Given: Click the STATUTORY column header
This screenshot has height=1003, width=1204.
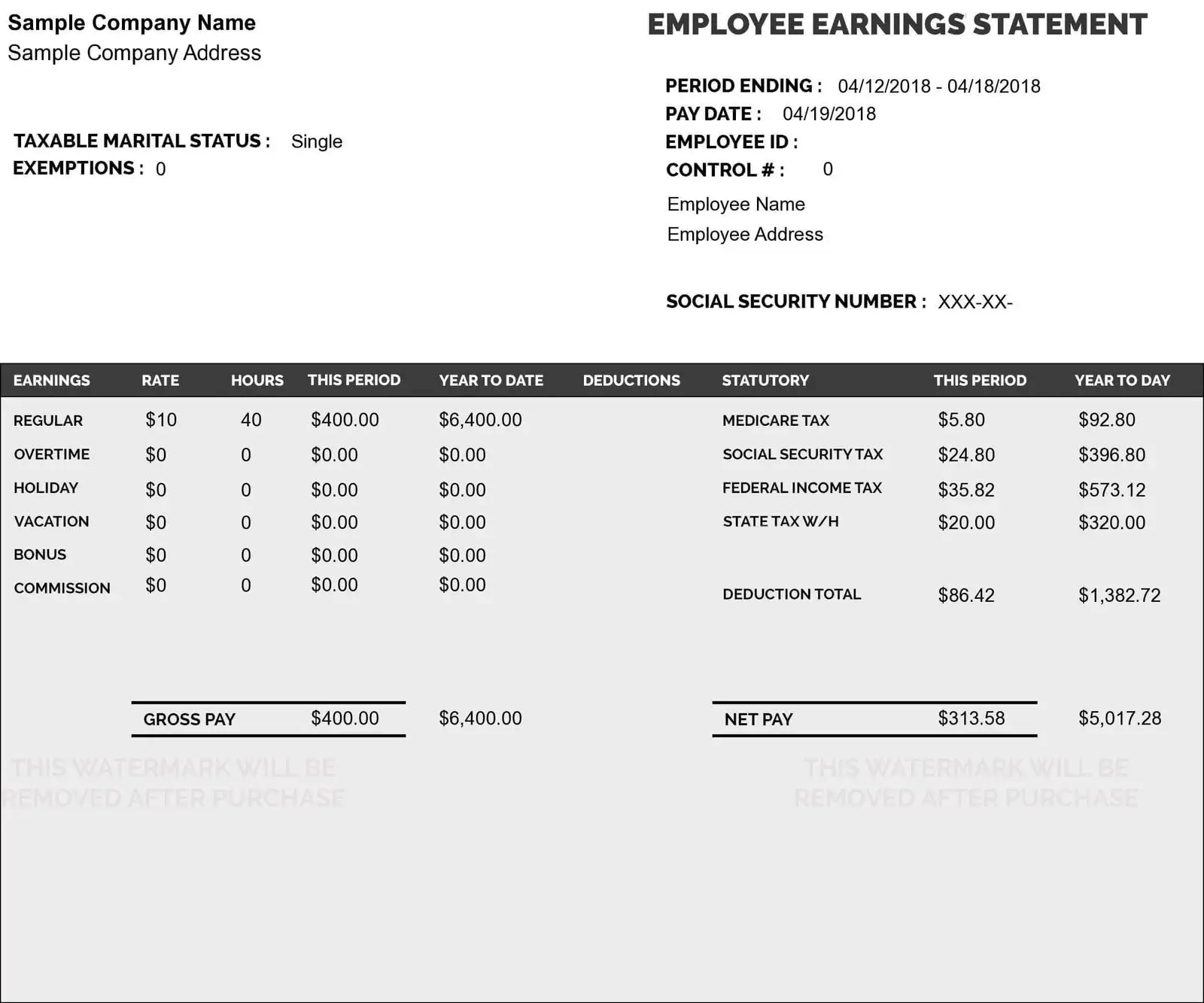Looking at the screenshot, I should (765, 380).
